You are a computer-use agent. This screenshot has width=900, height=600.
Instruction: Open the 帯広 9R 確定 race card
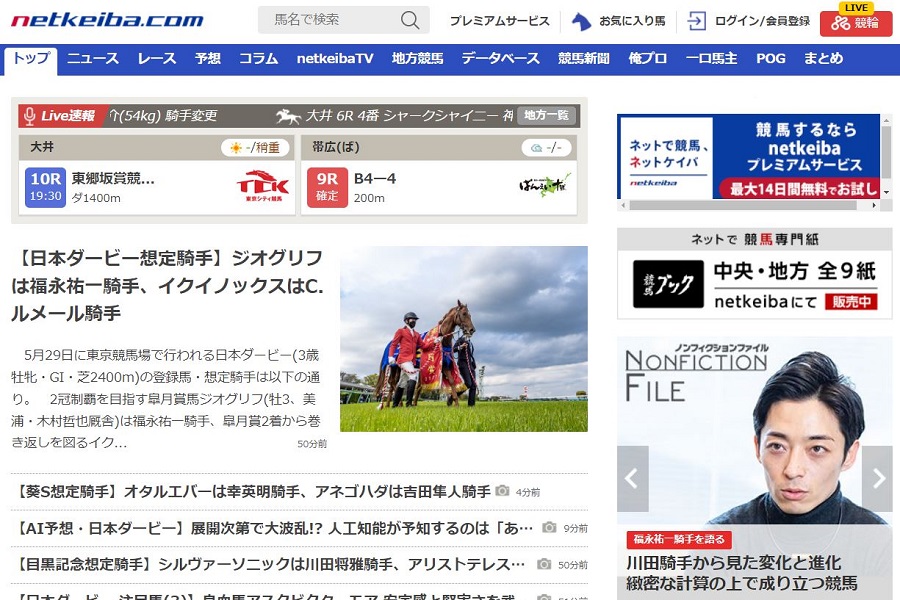click(439, 188)
